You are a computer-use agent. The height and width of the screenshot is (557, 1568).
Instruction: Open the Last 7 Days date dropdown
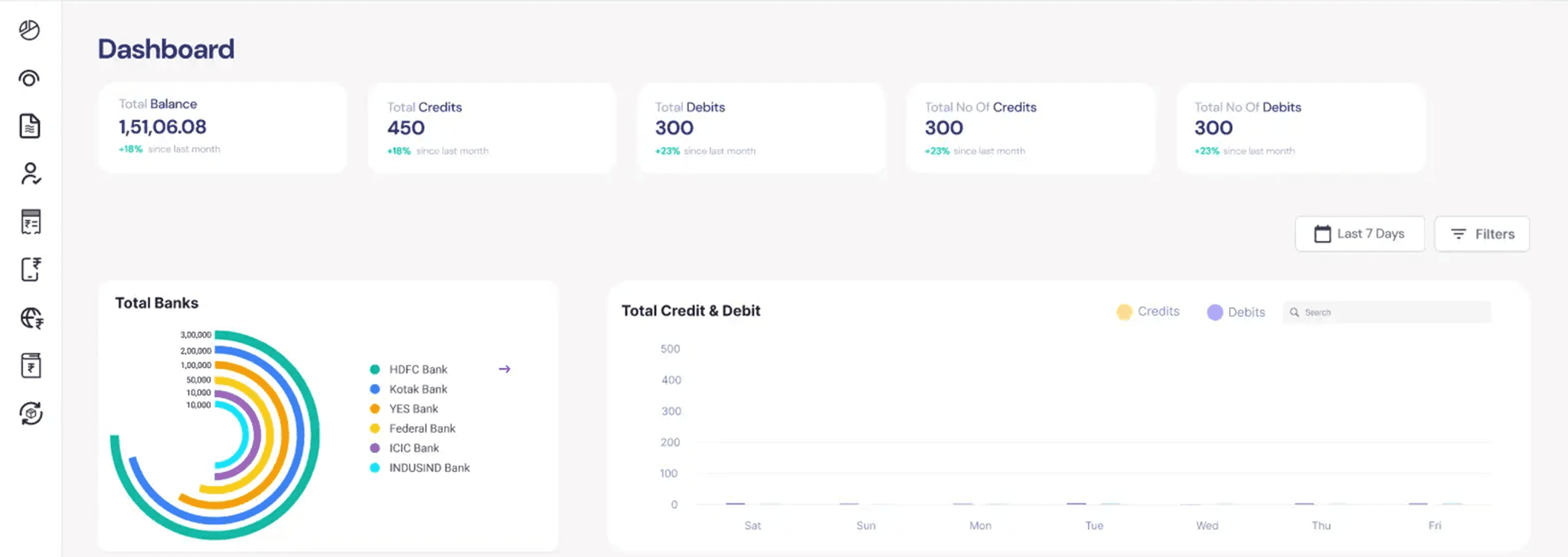[1359, 234]
